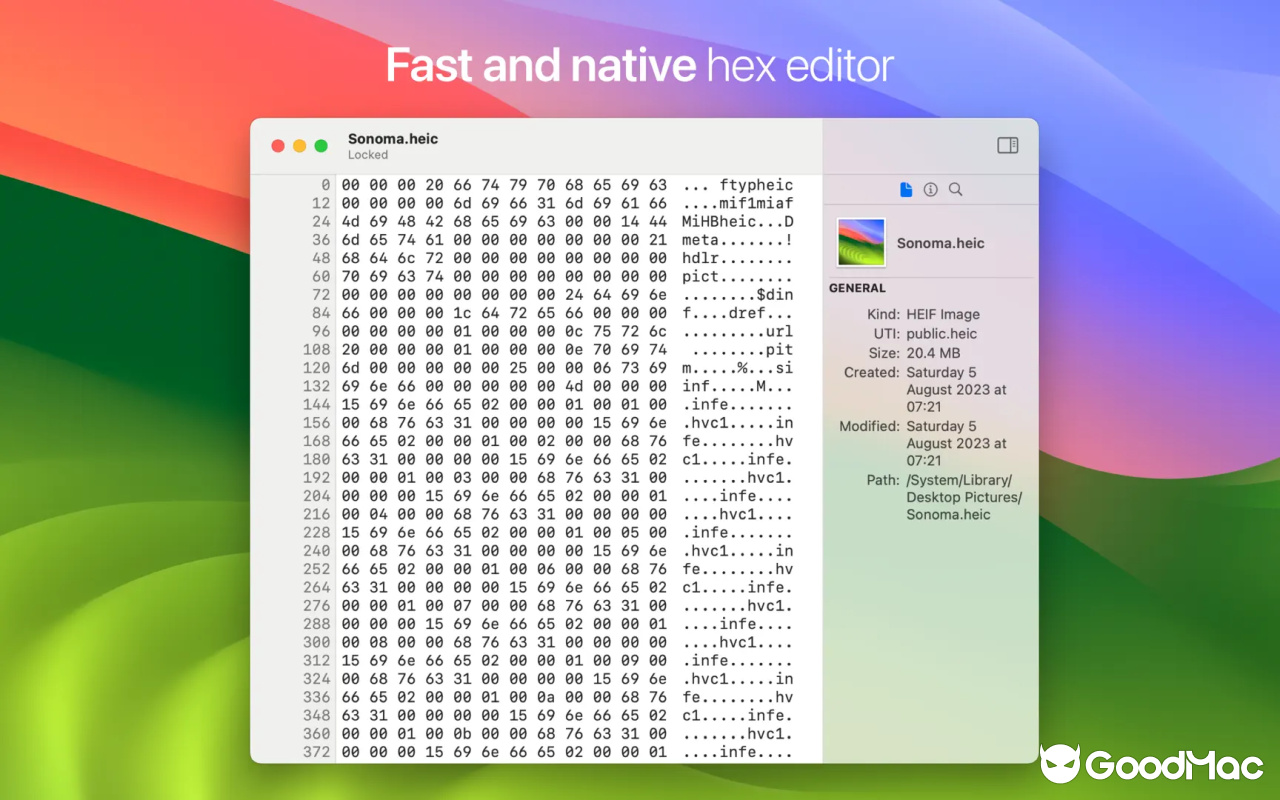Switch to the info inspector tab icon
This screenshot has height=800, width=1280.
click(931, 189)
